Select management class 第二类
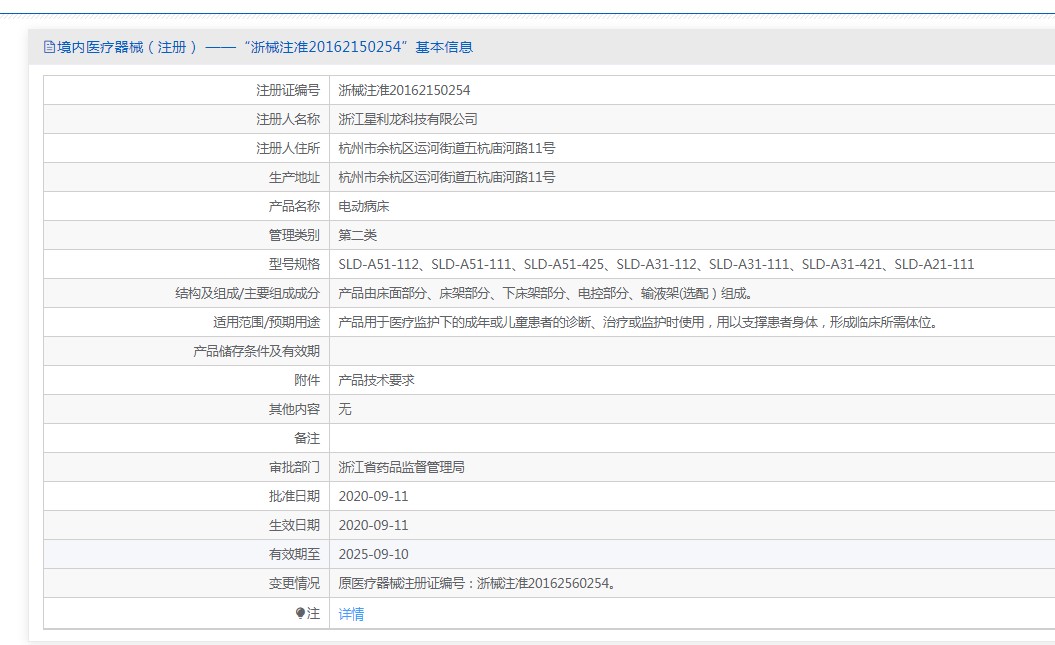 click(x=357, y=235)
